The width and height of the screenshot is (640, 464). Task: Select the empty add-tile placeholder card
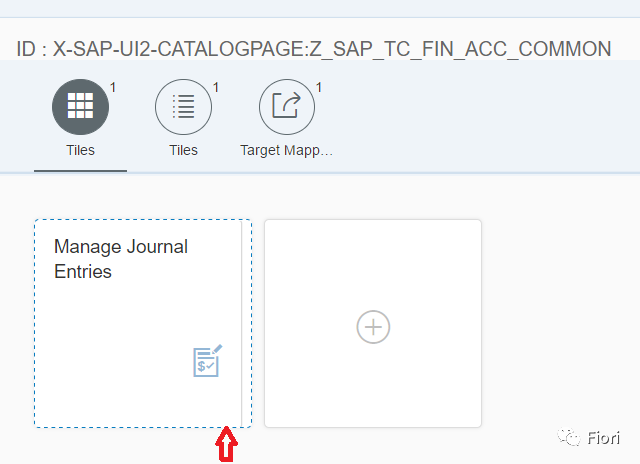(x=373, y=324)
